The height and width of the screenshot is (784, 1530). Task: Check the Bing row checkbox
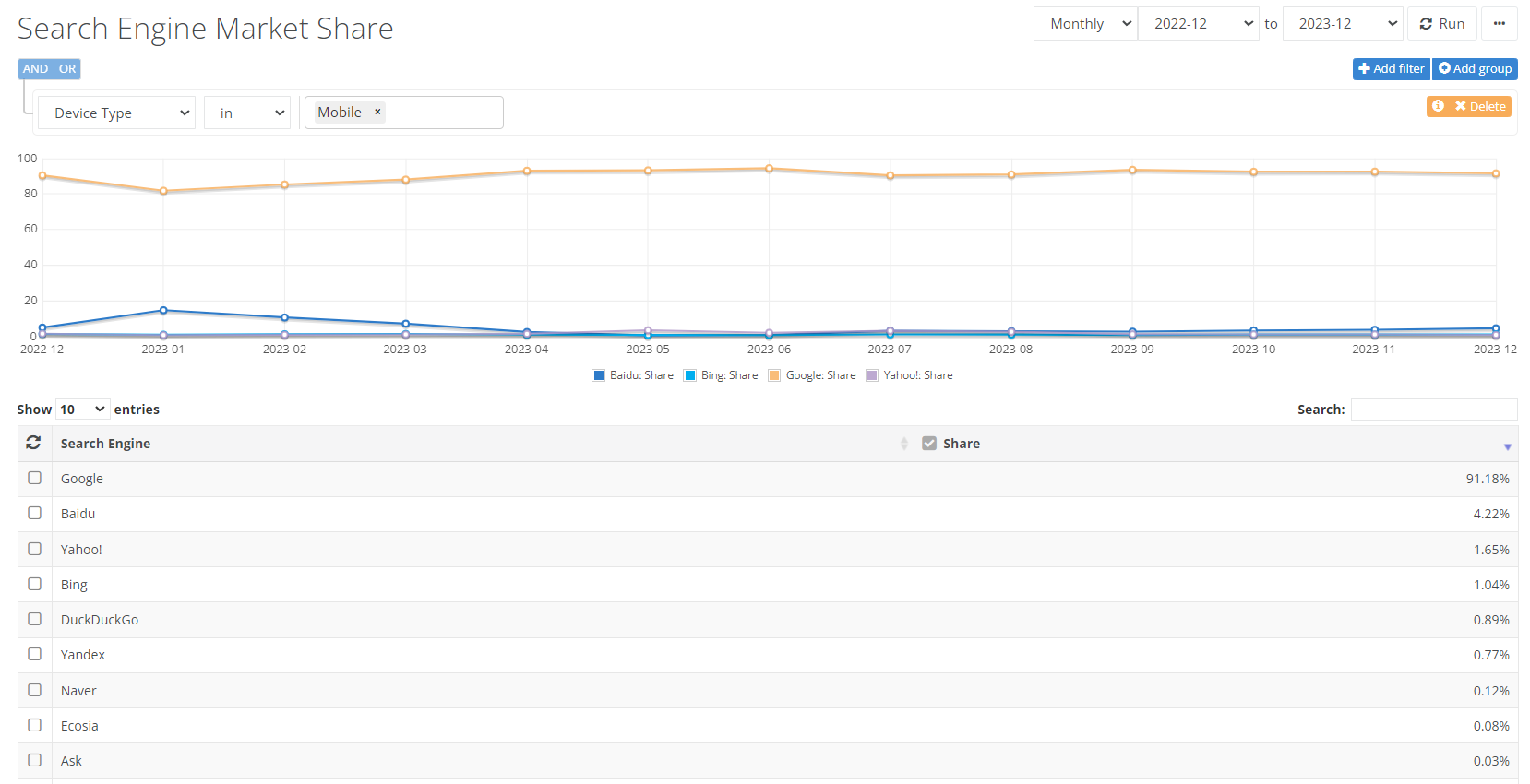35,584
